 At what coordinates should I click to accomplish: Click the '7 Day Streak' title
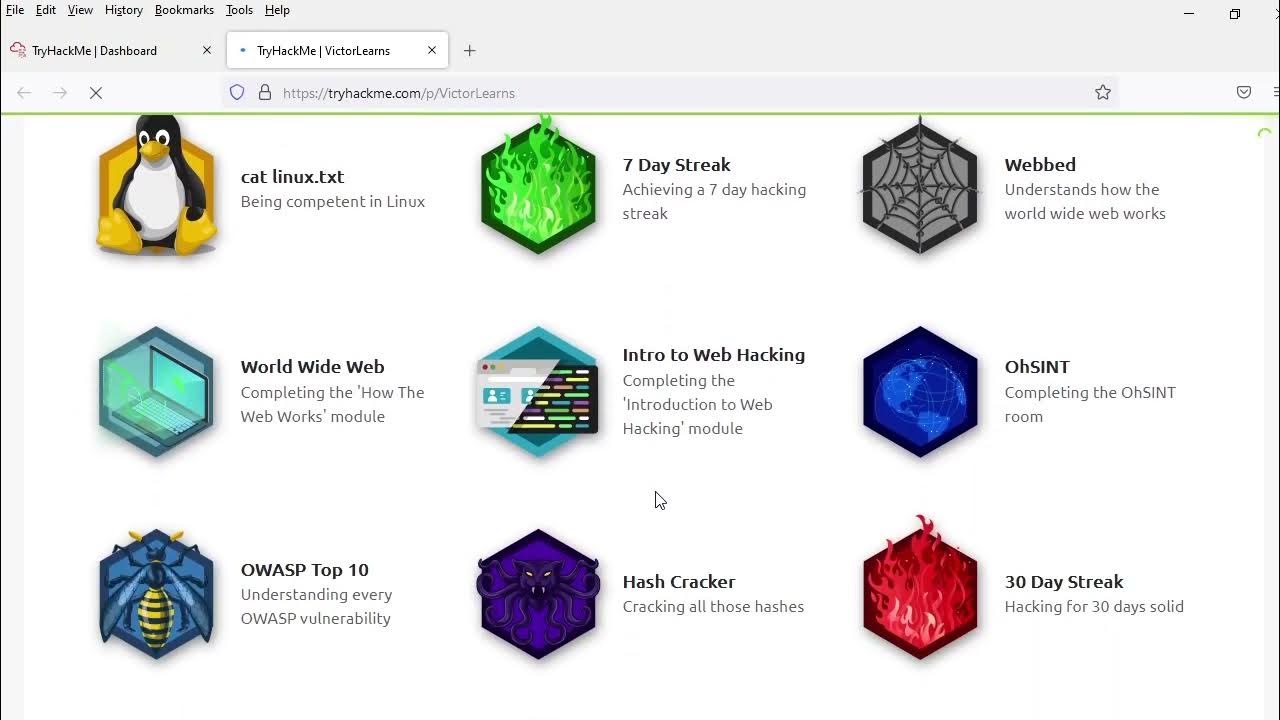tap(676, 165)
